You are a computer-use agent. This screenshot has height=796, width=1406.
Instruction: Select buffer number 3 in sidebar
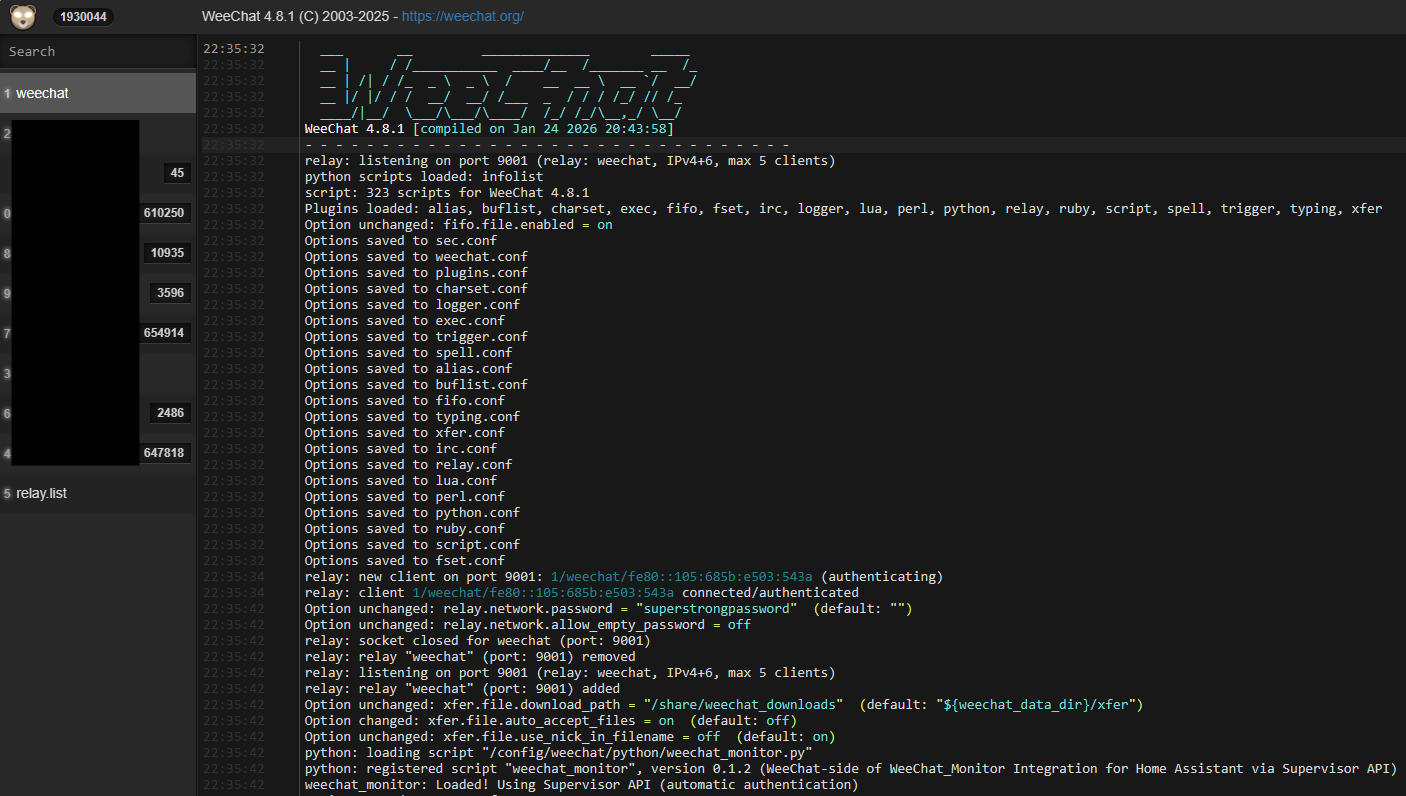(70, 373)
